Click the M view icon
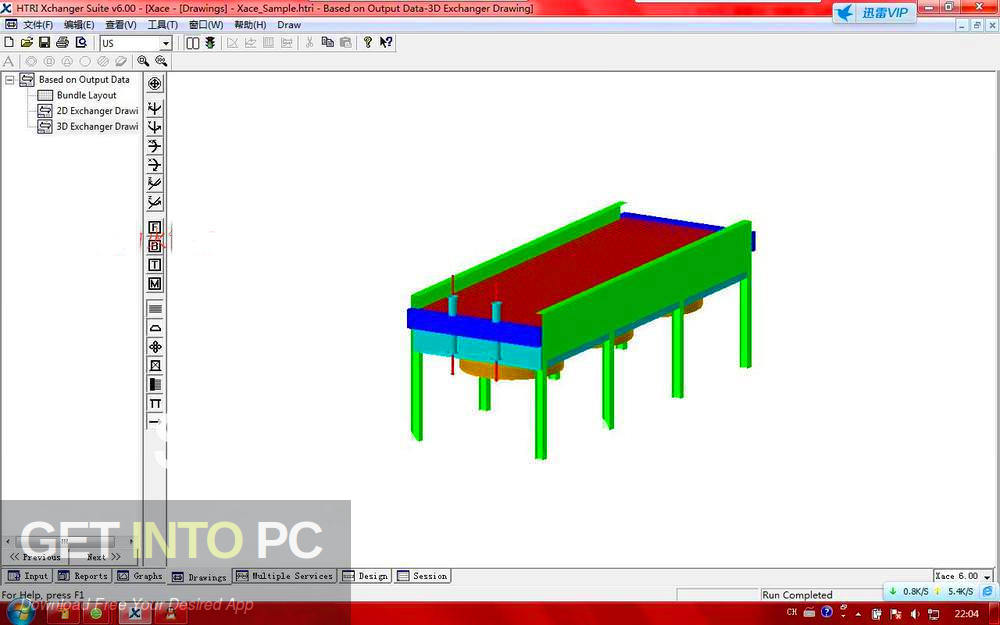Viewport: 1000px width, 625px height. [154, 284]
